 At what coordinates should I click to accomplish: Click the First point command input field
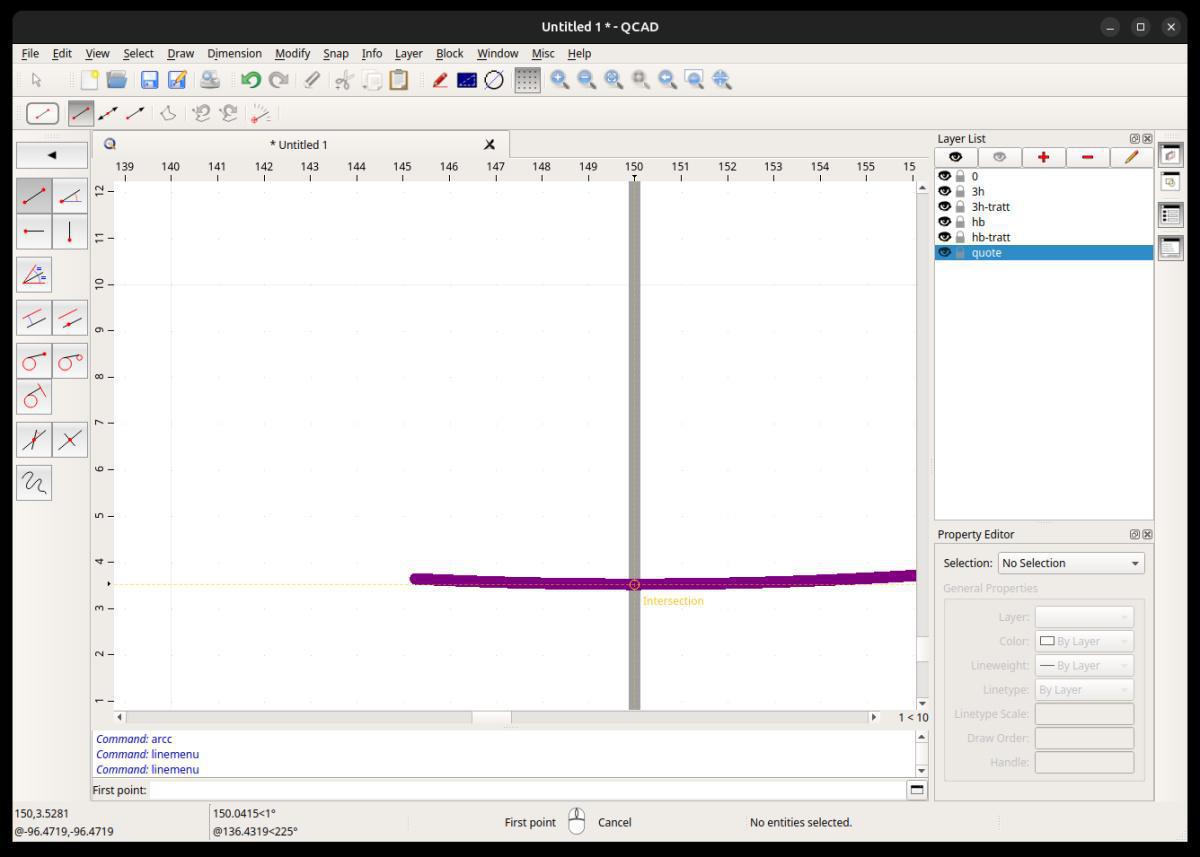pos(527,790)
